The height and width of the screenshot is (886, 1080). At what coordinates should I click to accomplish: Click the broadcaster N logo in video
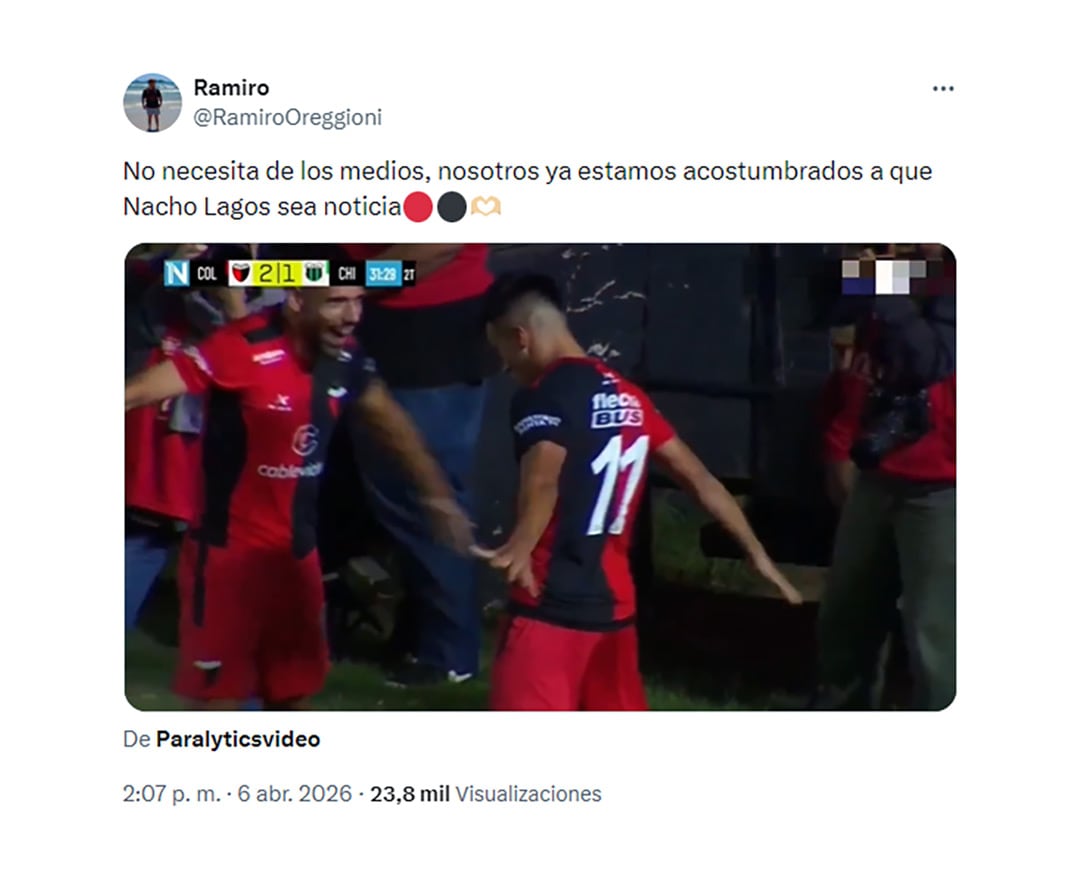coord(176,274)
